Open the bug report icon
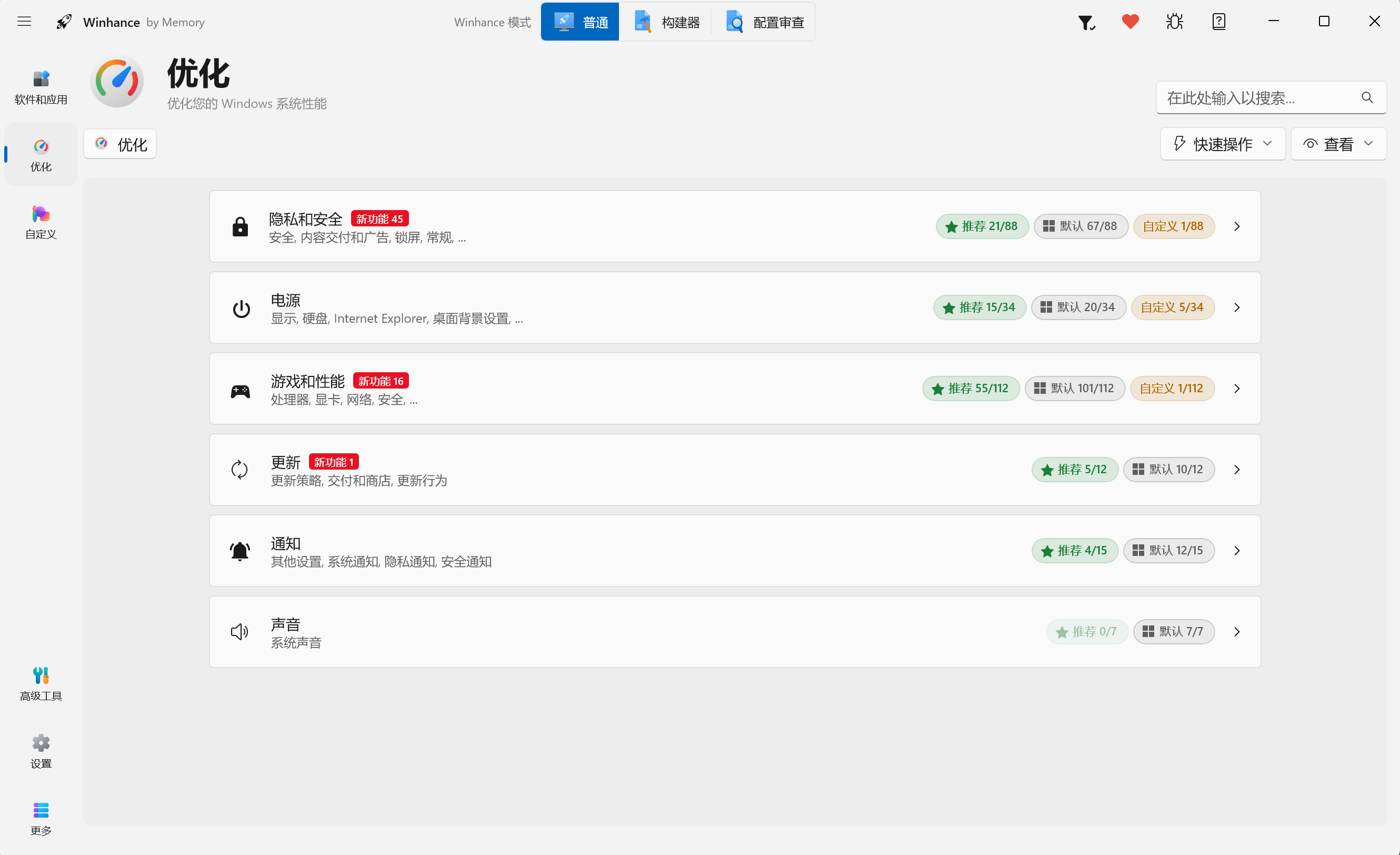The image size is (1400, 855). 1174,22
